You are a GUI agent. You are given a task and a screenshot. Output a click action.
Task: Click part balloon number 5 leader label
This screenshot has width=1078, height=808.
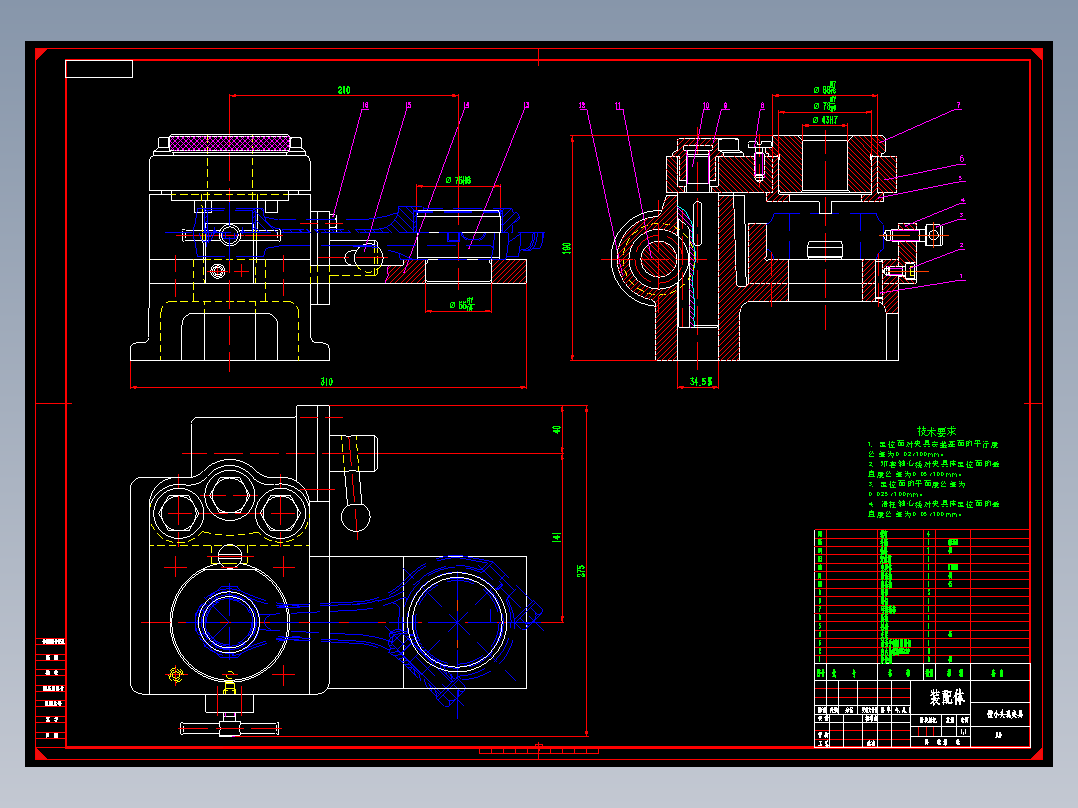click(x=962, y=179)
